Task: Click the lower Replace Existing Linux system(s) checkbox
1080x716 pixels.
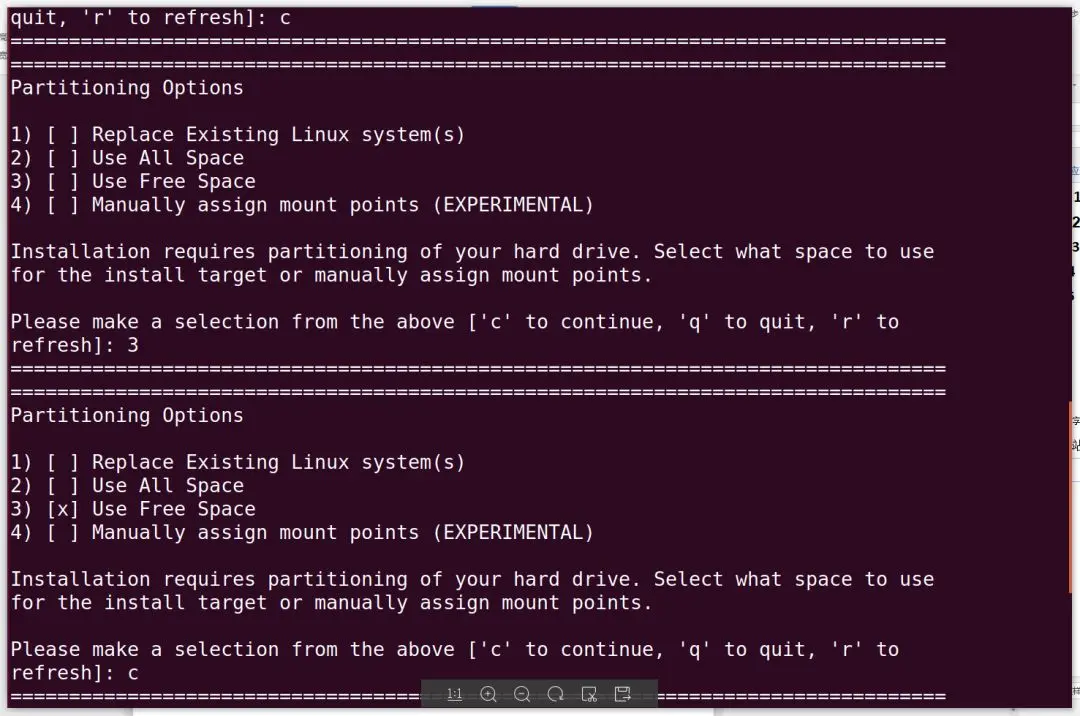Action: pos(62,463)
